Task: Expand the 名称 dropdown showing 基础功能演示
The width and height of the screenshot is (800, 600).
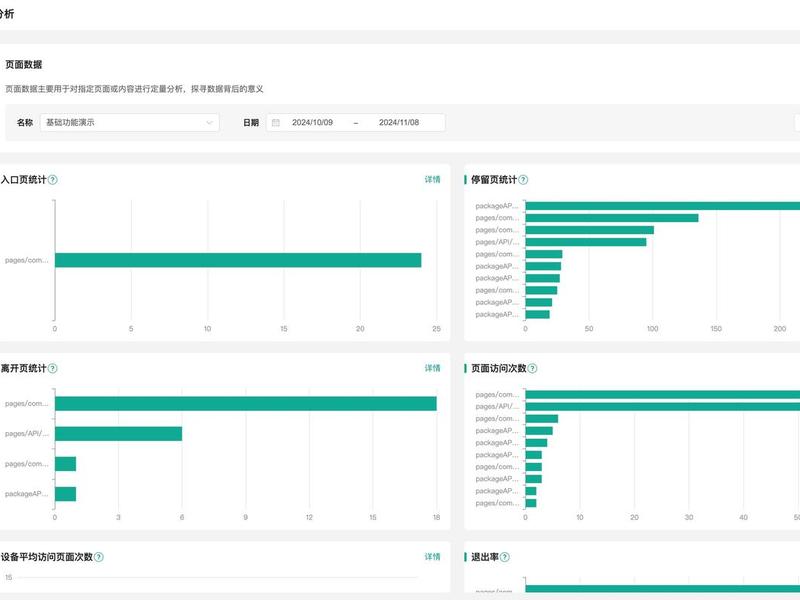Action: click(130, 122)
